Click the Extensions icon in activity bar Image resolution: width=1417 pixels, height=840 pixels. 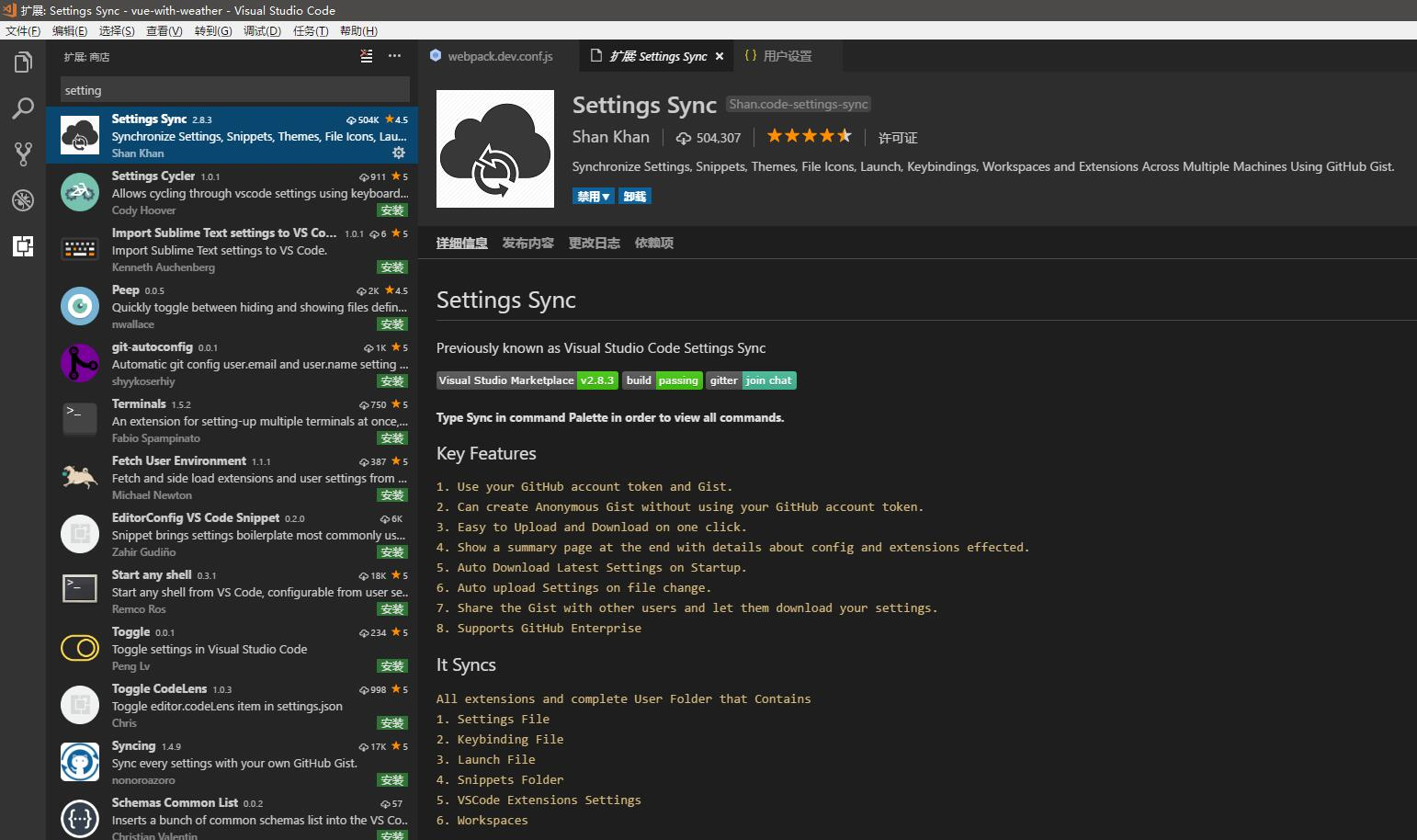[x=23, y=245]
